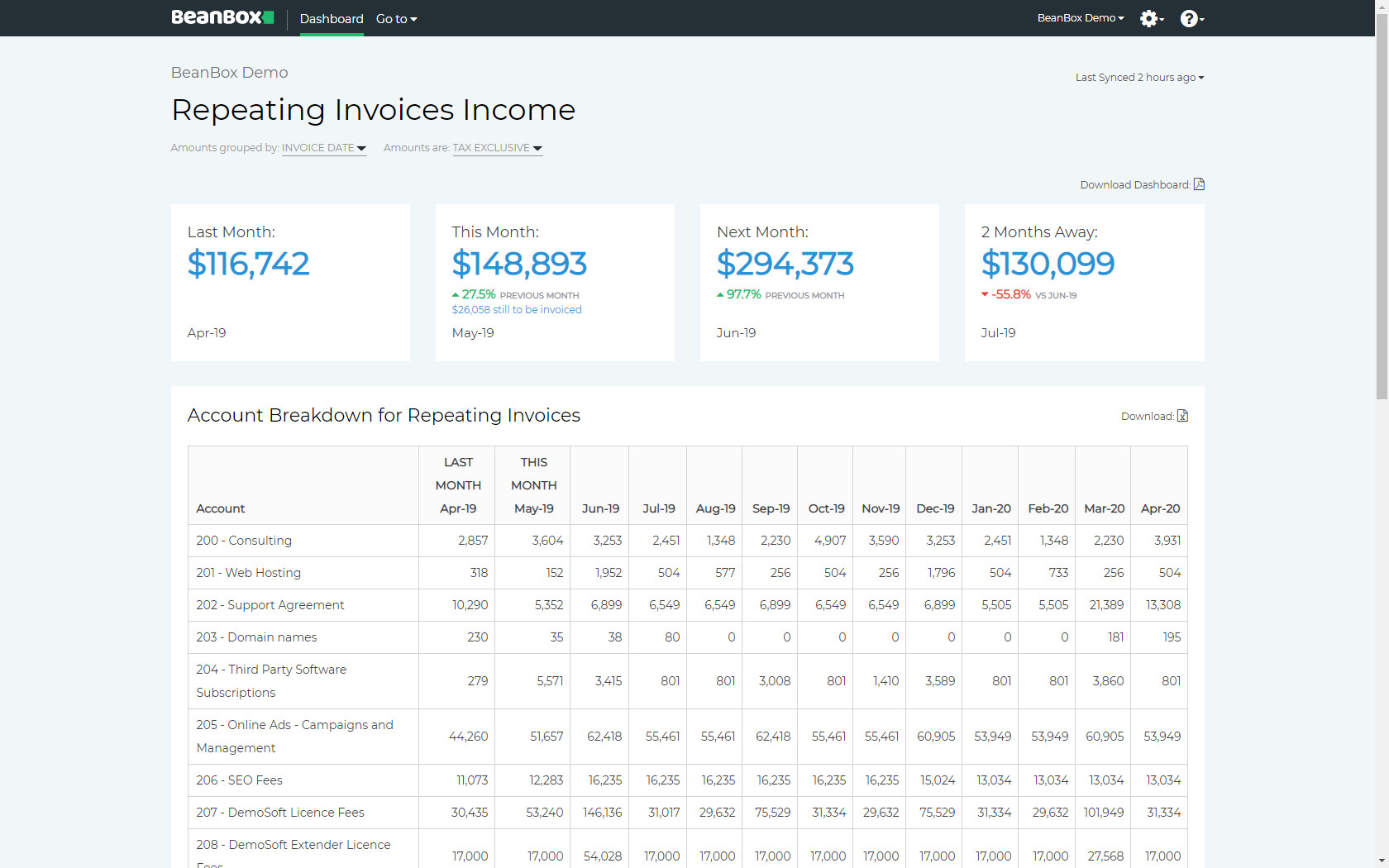This screenshot has width=1389, height=868.
Task: Select the 200 - Consulting row label
Action: (244, 541)
